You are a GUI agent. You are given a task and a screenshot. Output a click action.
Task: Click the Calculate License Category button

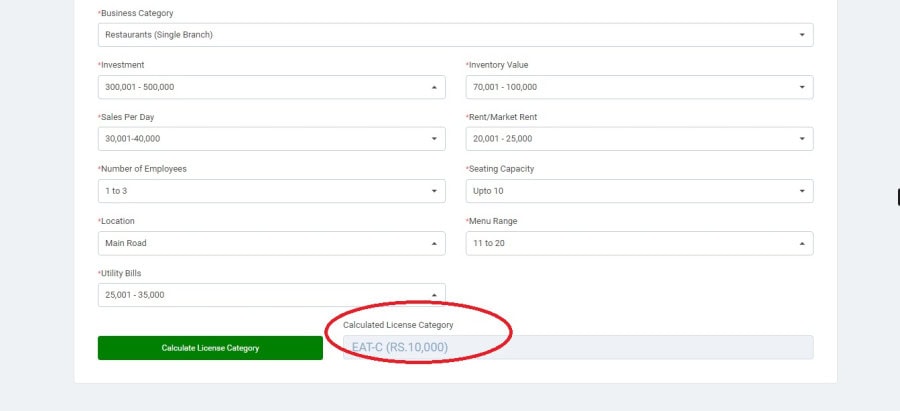[x=210, y=348]
